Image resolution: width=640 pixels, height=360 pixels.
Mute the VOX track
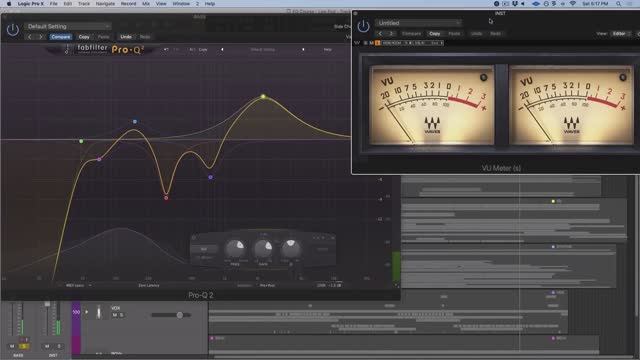pos(115,315)
